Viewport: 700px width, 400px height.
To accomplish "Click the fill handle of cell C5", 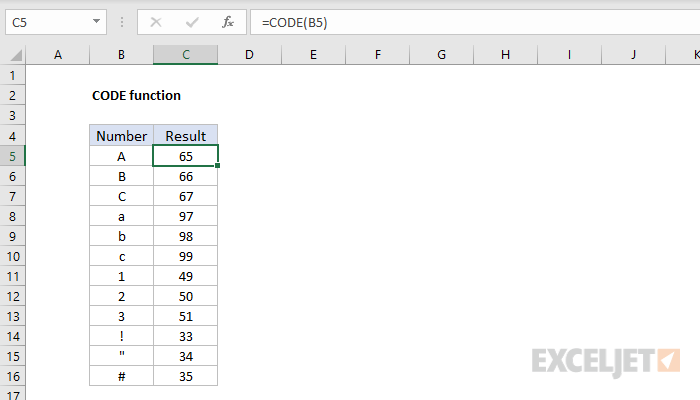I will click(218, 166).
